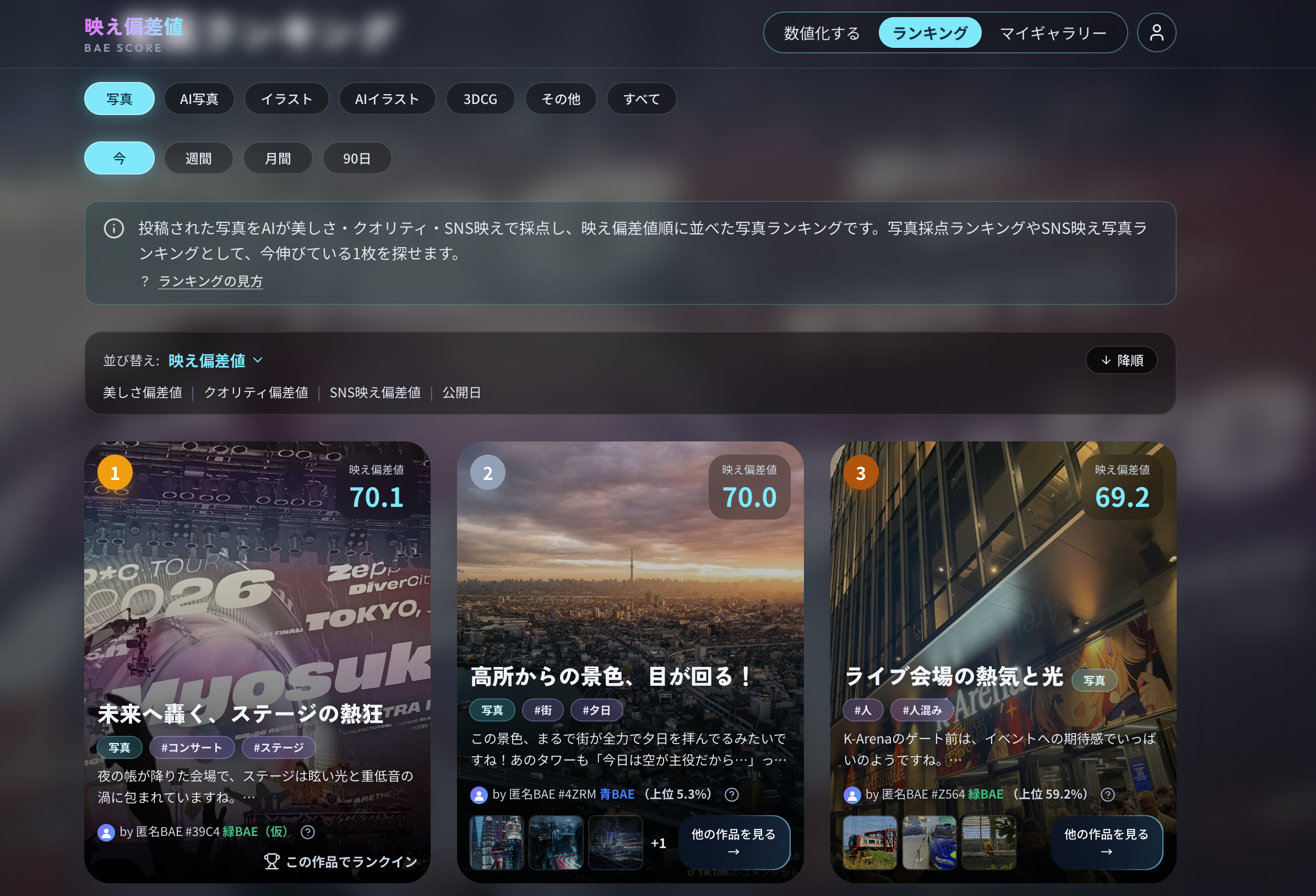Select the 月間 time period filter
This screenshot has height=896, width=1316.
point(278,158)
